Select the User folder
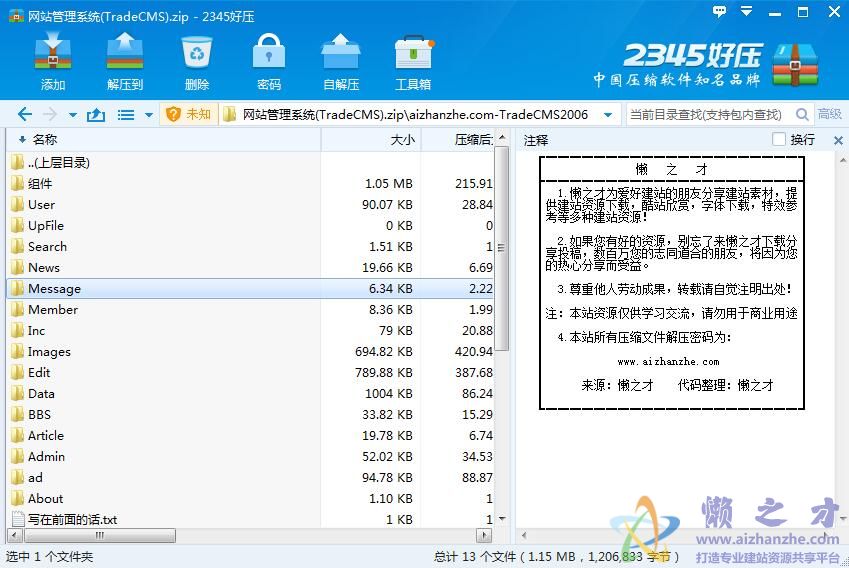The height and width of the screenshot is (568, 849). pos(250,205)
